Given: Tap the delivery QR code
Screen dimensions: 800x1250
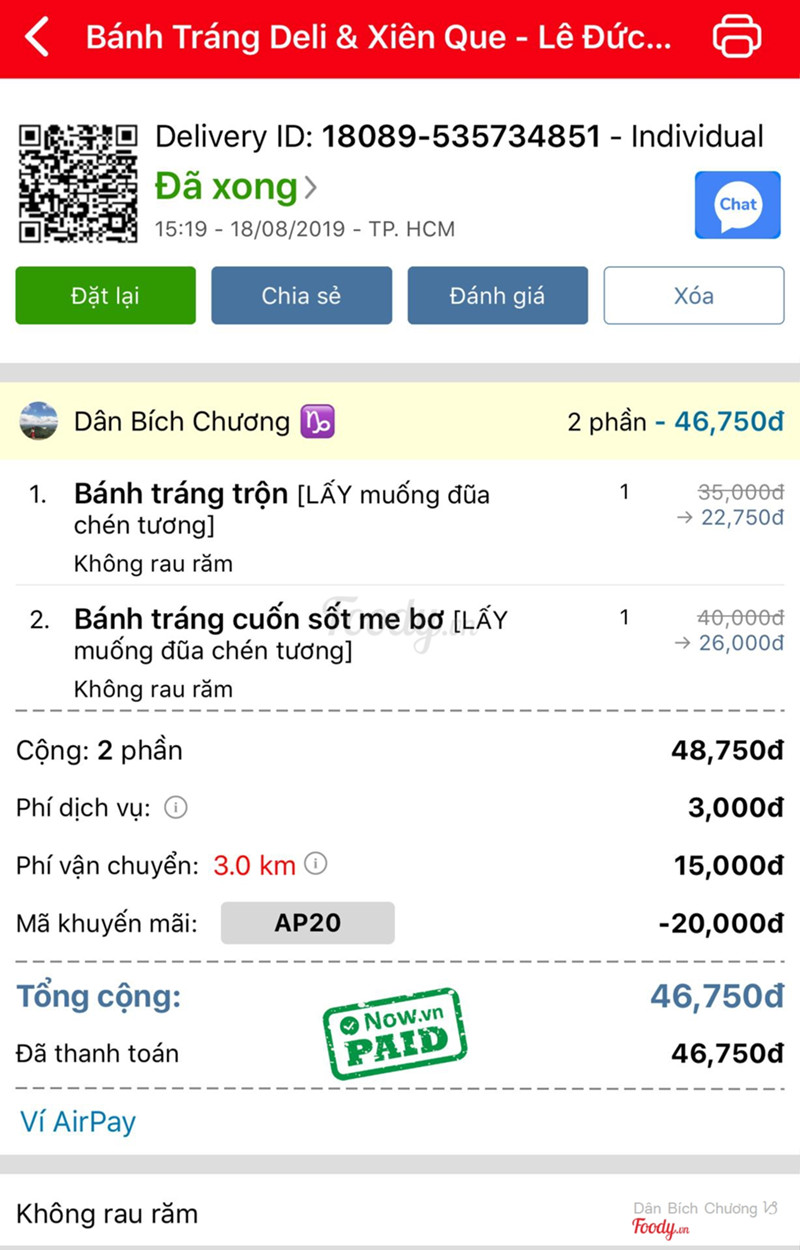Looking at the screenshot, I should pyautogui.click(x=78, y=183).
